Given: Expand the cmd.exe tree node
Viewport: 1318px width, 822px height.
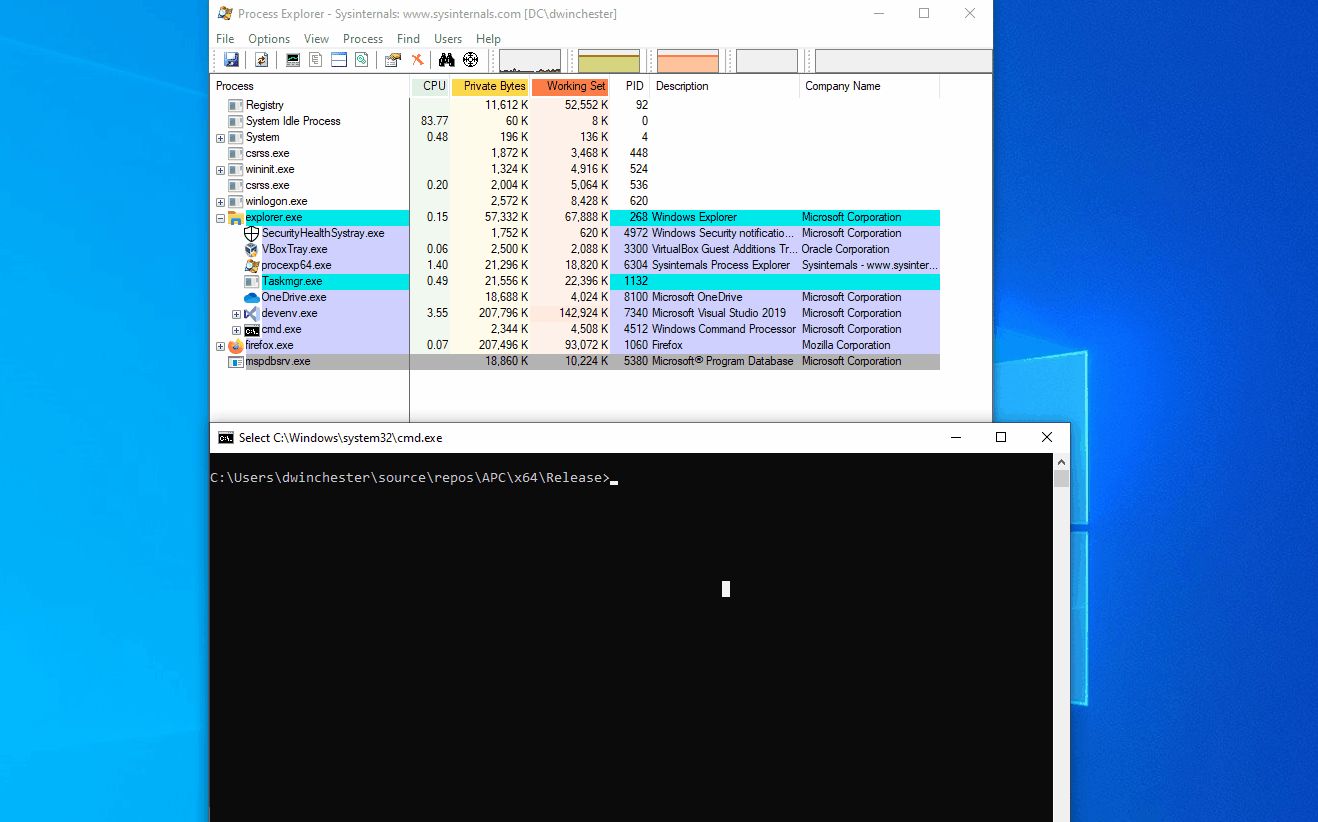Looking at the screenshot, I should (x=236, y=330).
